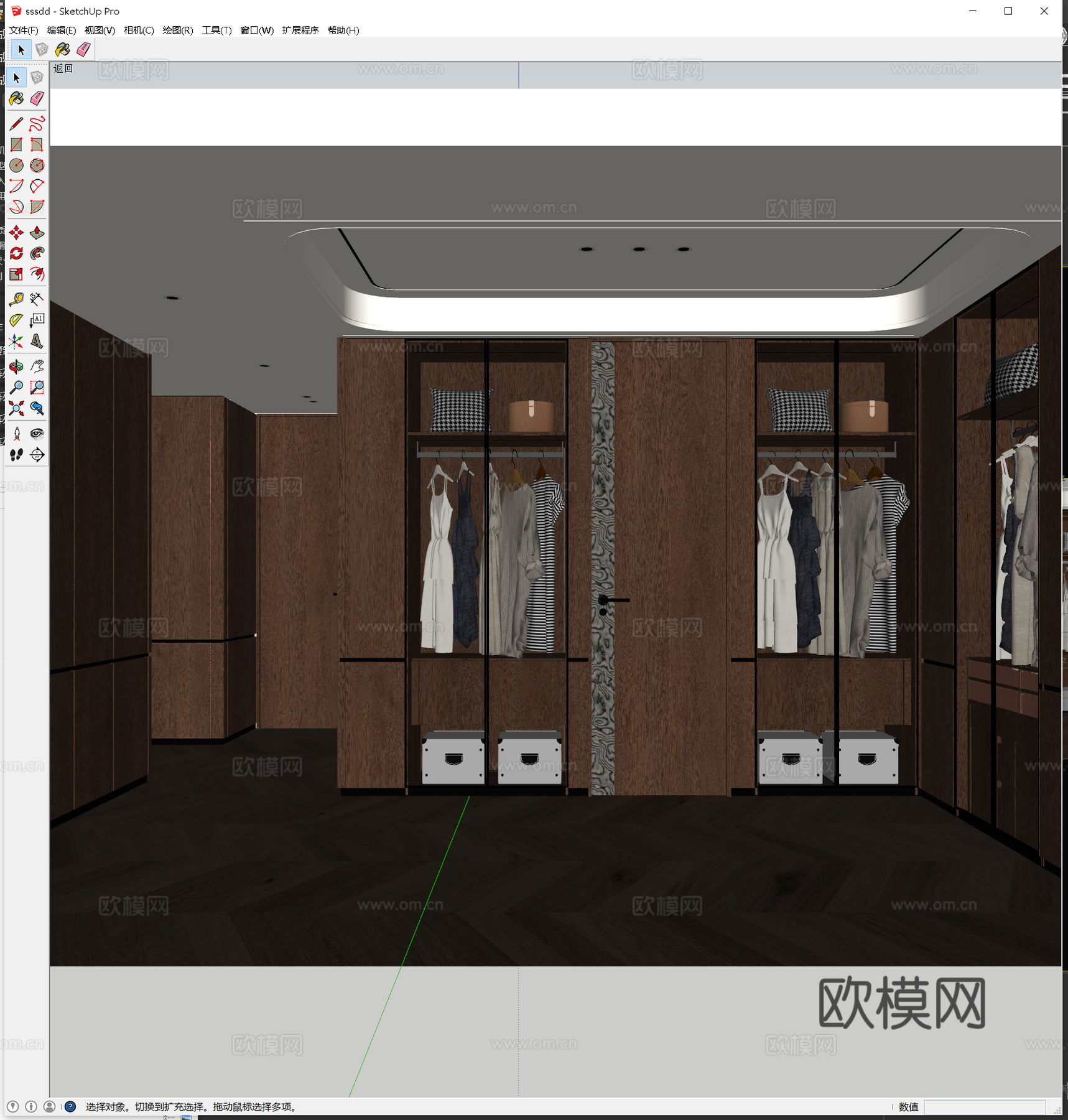Image resolution: width=1068 pixels, height=1120 pixels.
Task: Click the Eraser in the top toolbar
Action: point(83,50)
